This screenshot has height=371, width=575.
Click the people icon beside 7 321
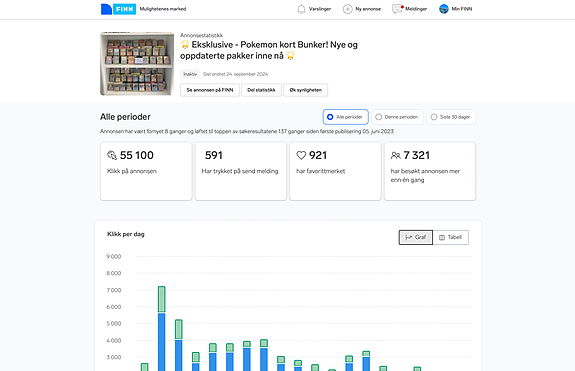396,155
